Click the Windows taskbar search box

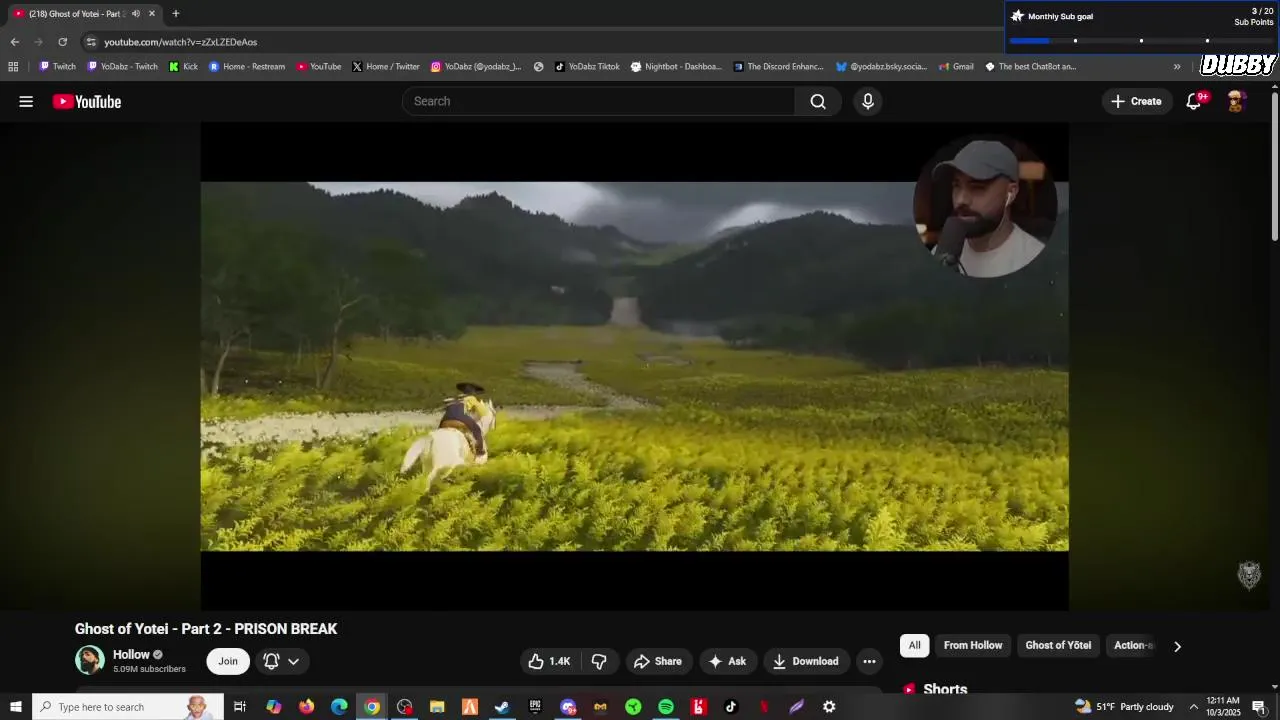[x=128, y=707]
